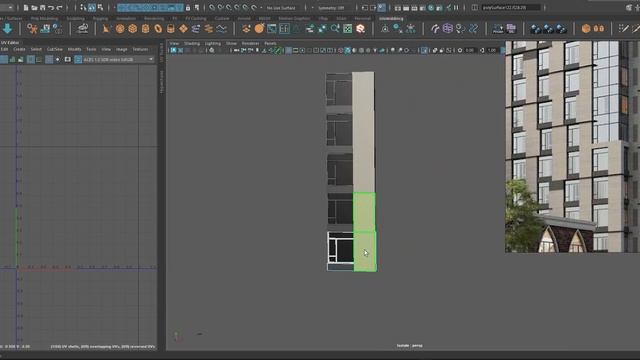Click the Undo arrow icon
The width and height of the screenshot is (640, 360).
51,7
